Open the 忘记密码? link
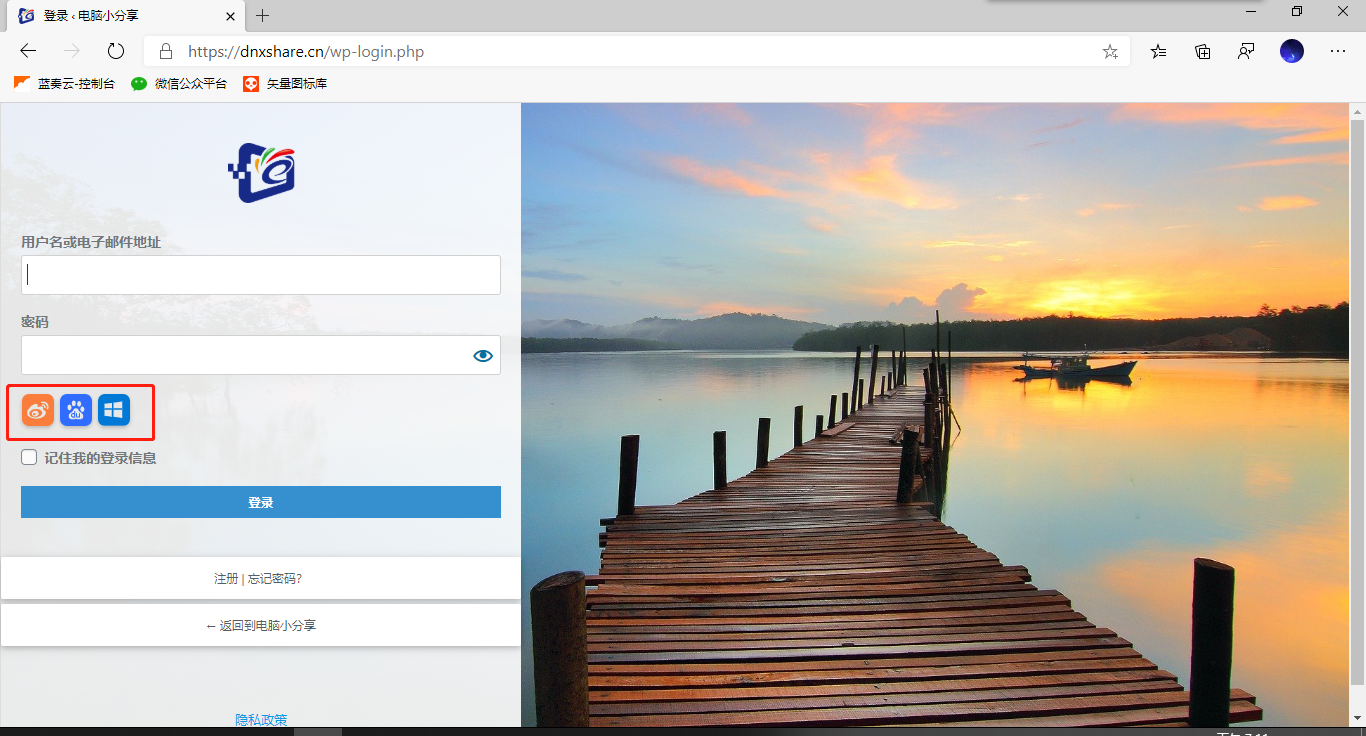 tap(275, 578)
